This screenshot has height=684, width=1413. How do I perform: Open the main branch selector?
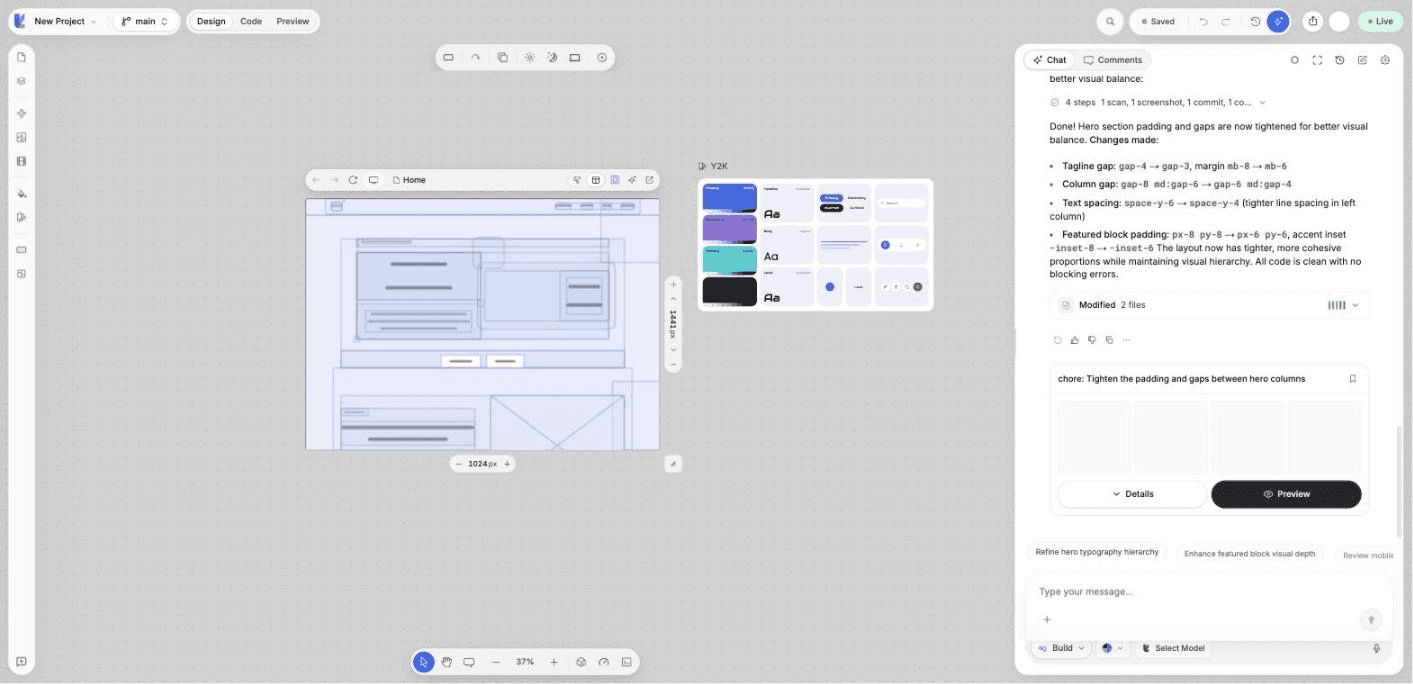145,21
